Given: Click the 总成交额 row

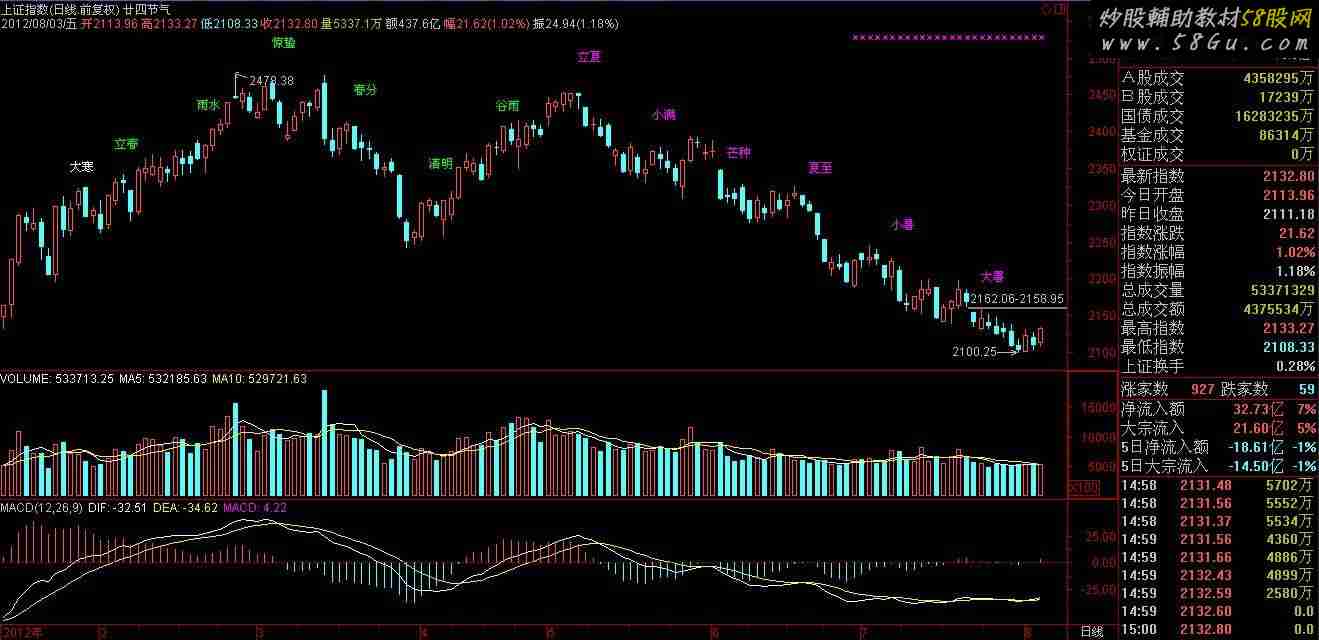Looking at the screenshot, I should click(1218, 309).
